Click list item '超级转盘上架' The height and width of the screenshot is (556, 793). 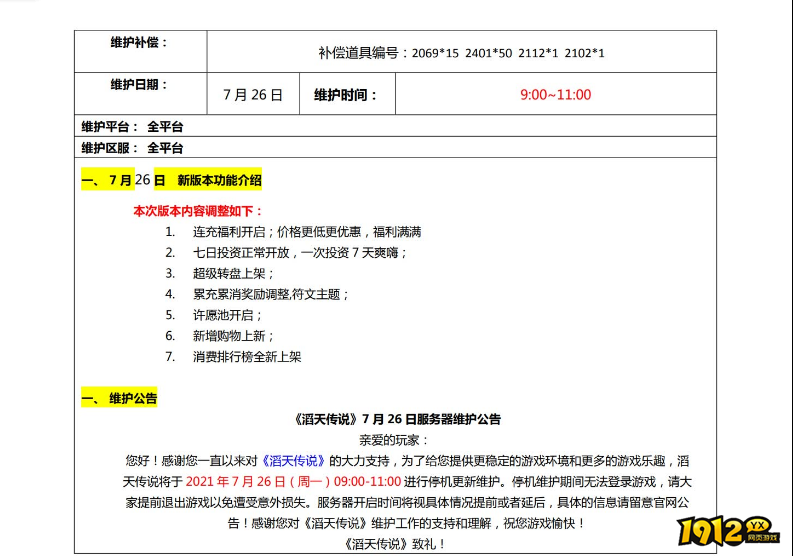click(229, 273)
